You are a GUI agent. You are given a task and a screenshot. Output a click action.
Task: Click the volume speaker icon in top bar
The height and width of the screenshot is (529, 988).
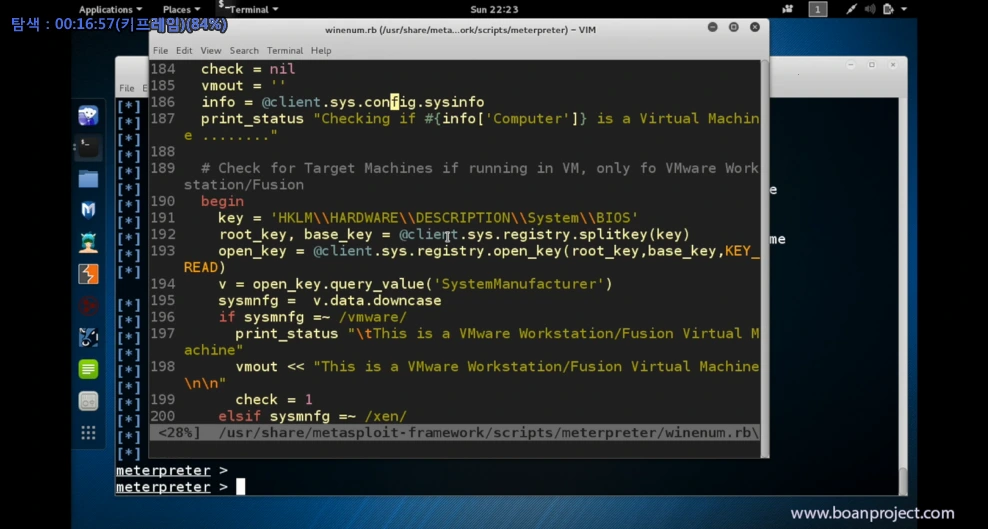pyautogui.click(x=870, y=9)
